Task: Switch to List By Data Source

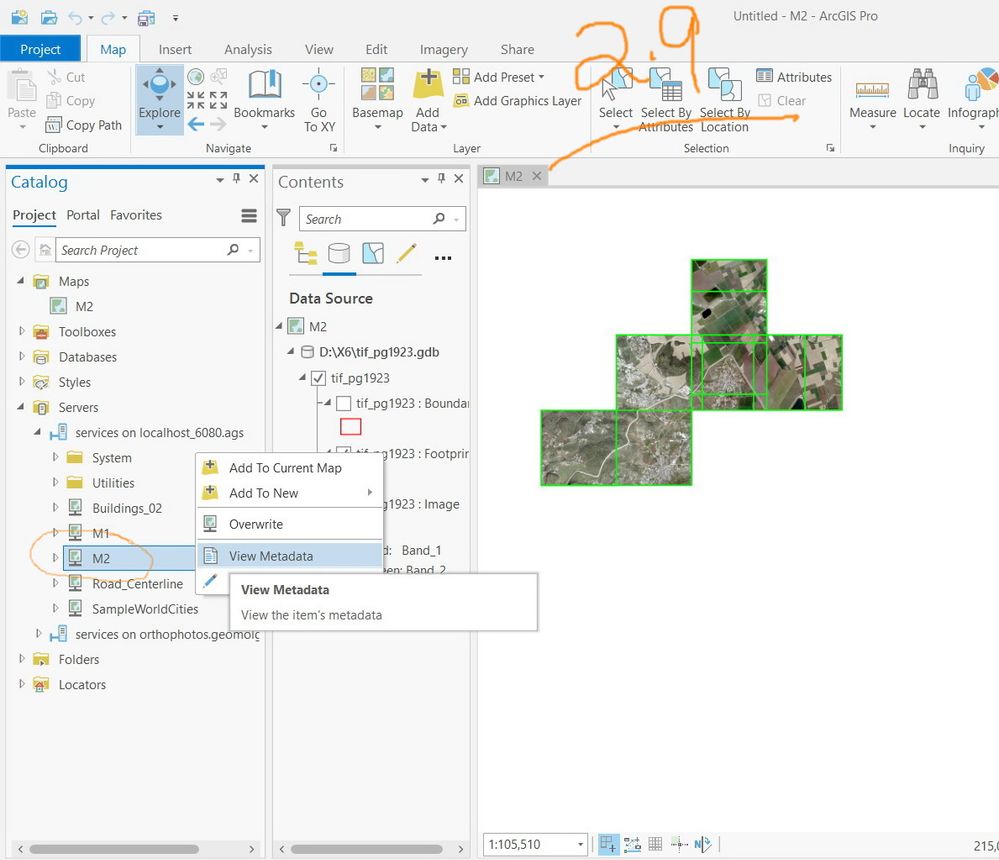Action: coord(339,254)
